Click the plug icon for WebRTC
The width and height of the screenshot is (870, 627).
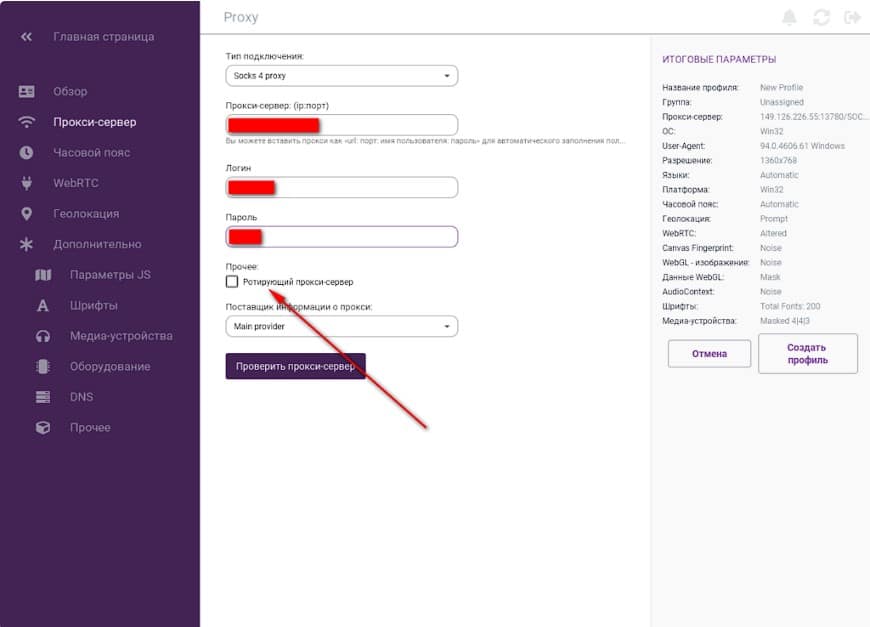click(x=27, y=183)
